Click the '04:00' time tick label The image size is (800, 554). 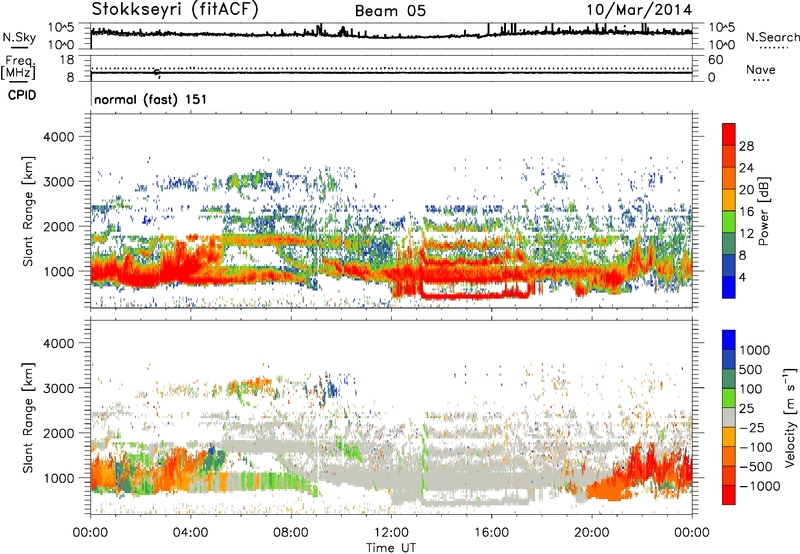190,533
